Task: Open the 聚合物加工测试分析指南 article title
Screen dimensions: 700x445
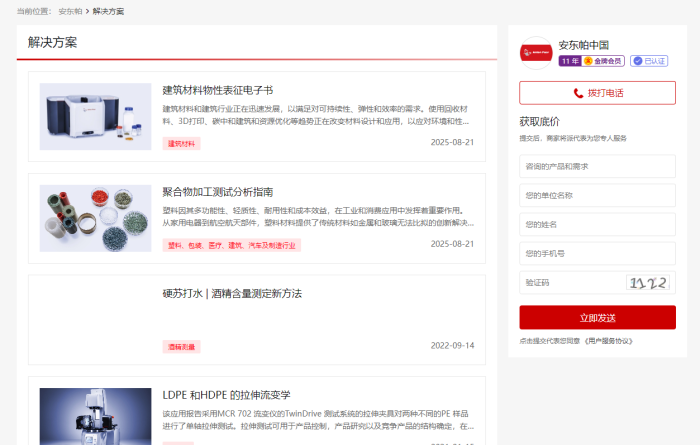Action: point(217,191)
